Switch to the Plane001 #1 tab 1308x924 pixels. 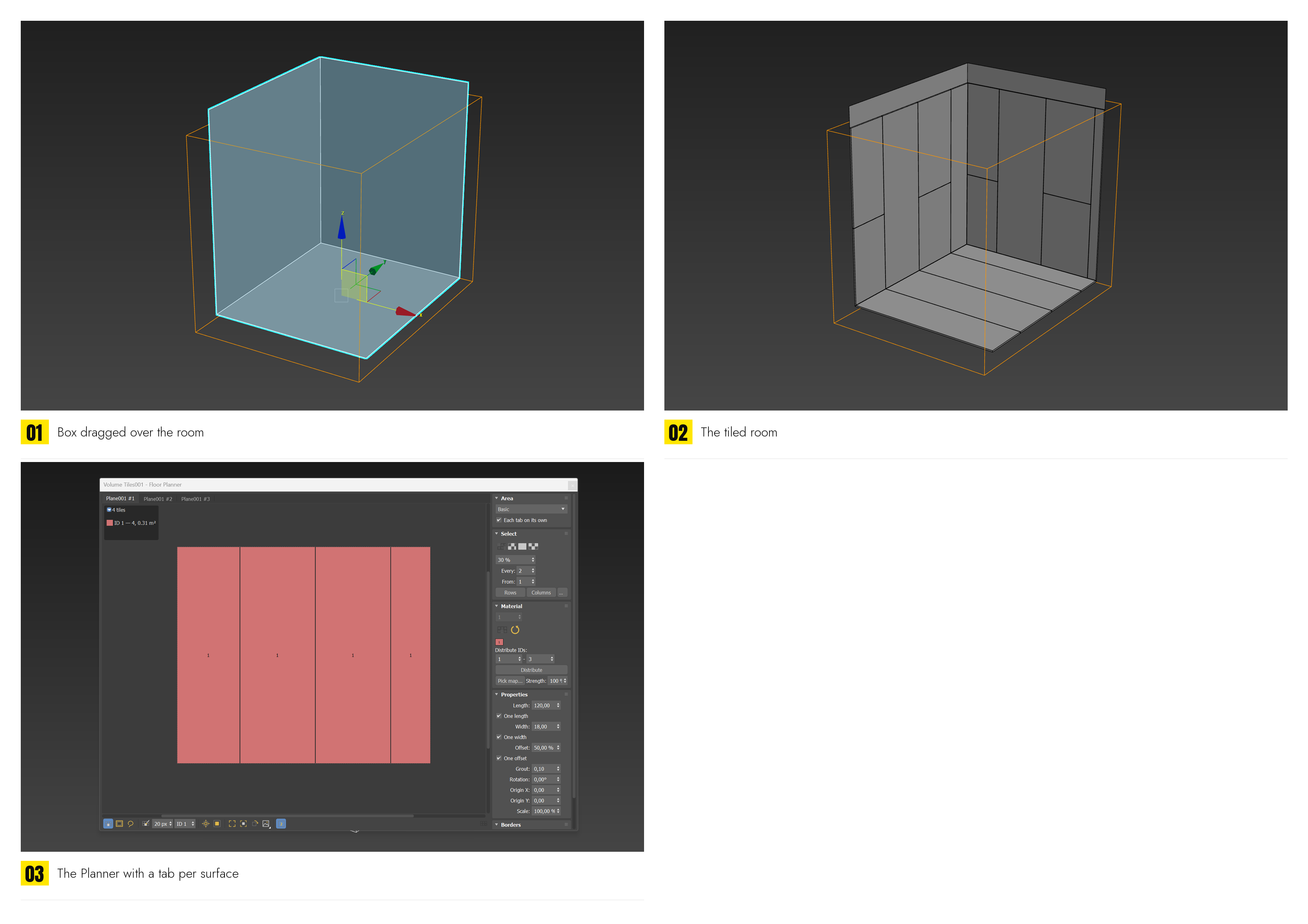(120, 498)
